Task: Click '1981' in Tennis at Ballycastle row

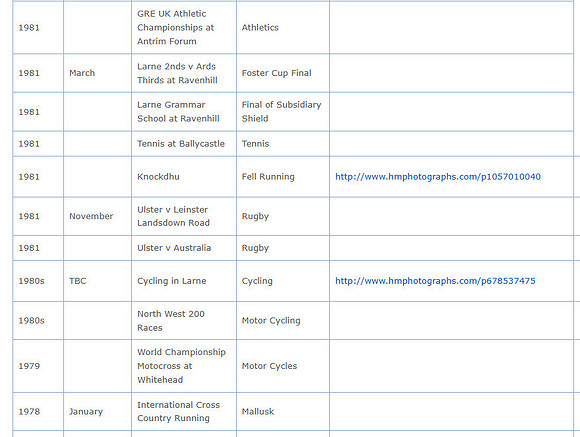Action: pyautogui.click(x=38, y=144)
